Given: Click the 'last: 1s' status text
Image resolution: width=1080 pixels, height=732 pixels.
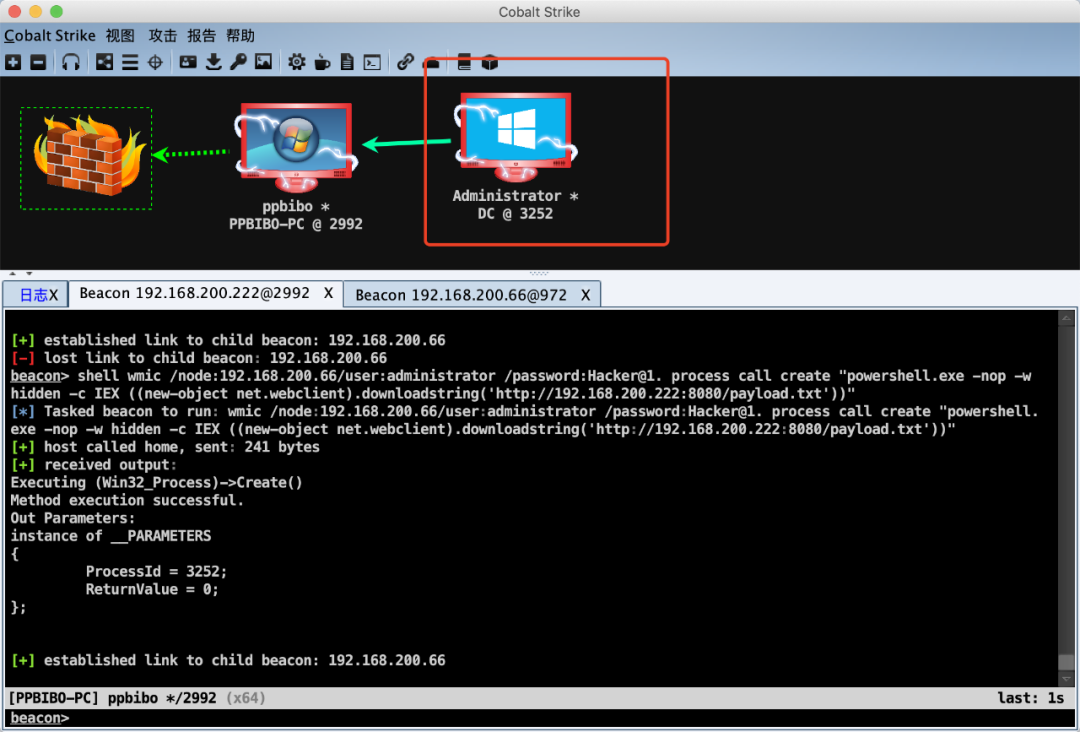Looking at the screenshot, I should coord(1031,698).
